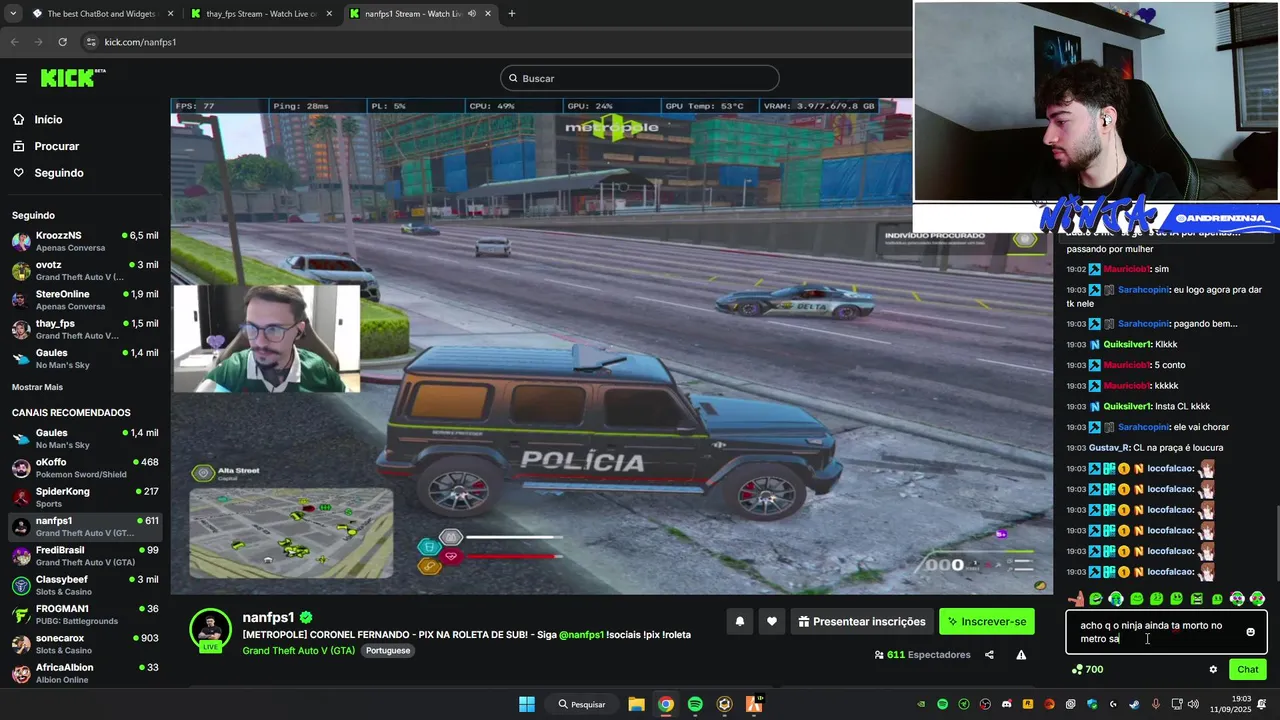1280x720 pixels.
Task: Open AfricaAlbion recommended channel
Action: 85,673
